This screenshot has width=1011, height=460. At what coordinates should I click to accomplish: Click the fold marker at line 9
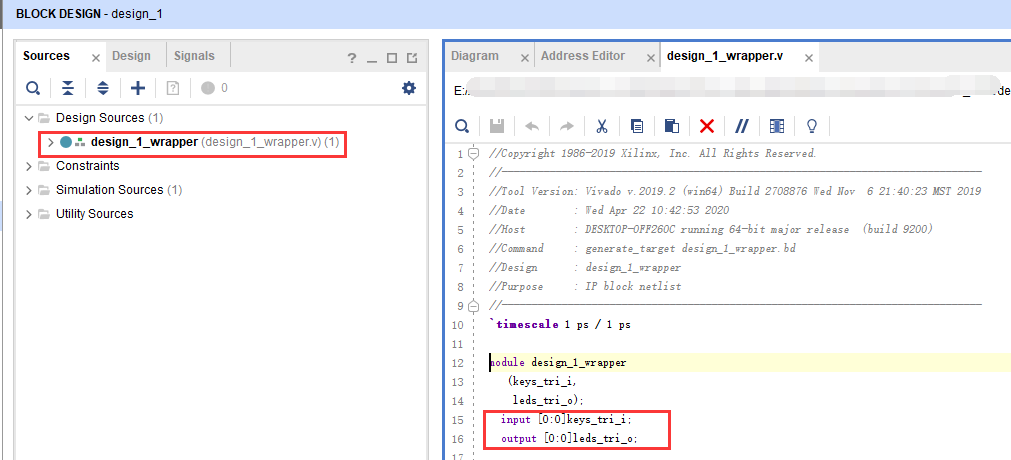point(474,305)
